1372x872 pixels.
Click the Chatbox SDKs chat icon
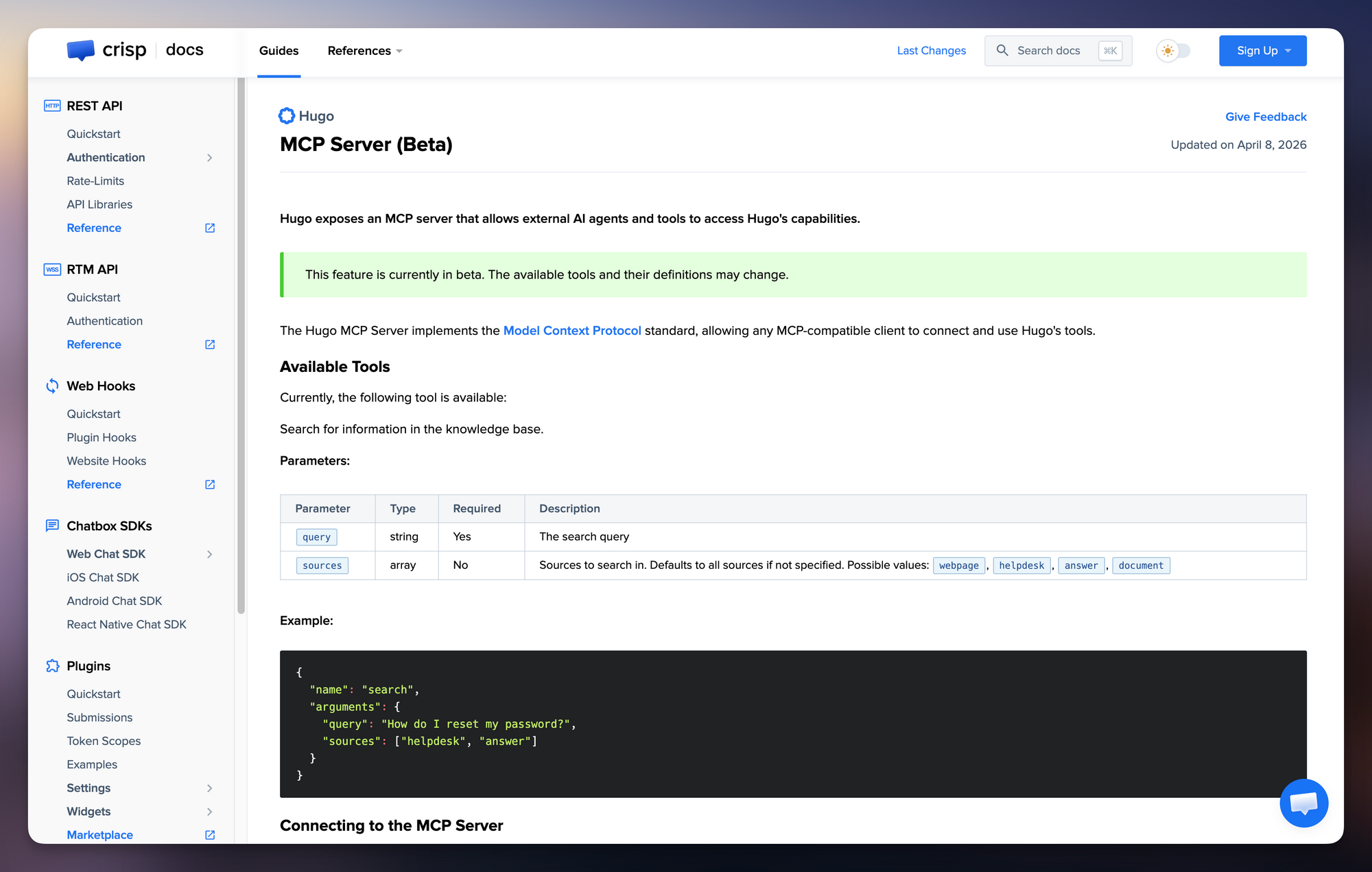[x=52, y=526]
